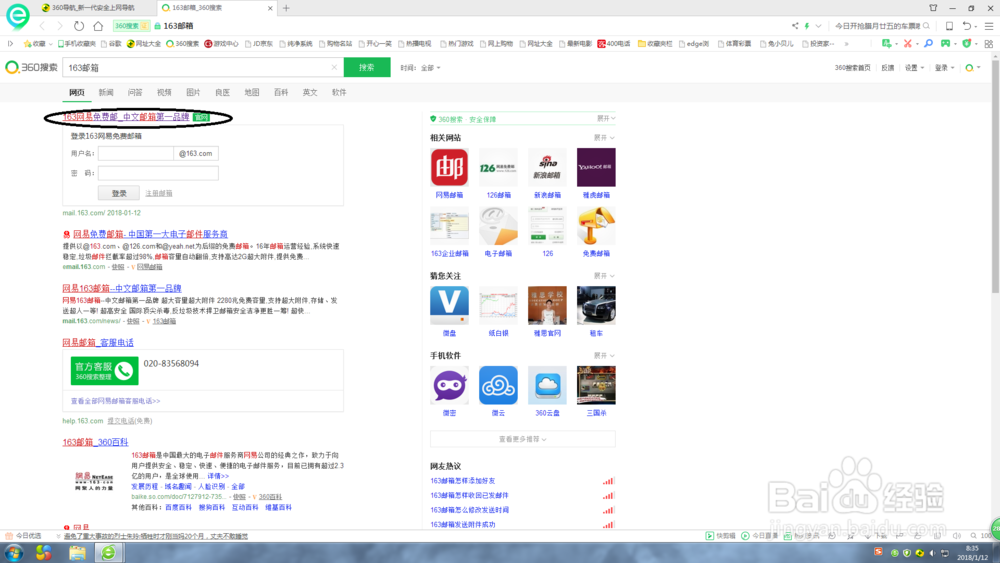Close the 163邮箱_360搜索 tab
Image resolution: width=1000 pixels, height=563 pixels.
pyautogui.click(x=270, y=8)
